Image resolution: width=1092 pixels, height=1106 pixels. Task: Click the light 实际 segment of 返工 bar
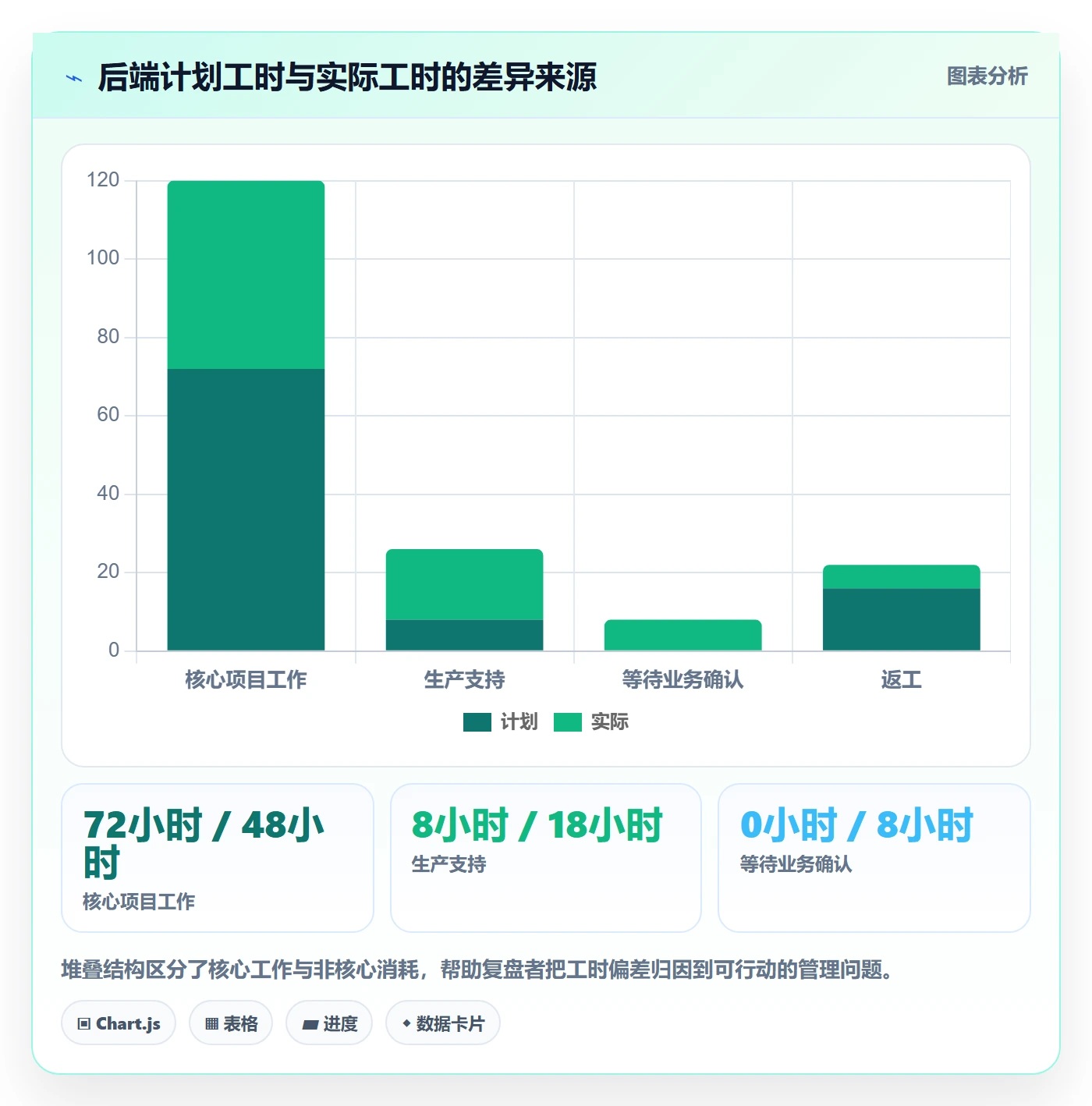(x=901, y=576)
